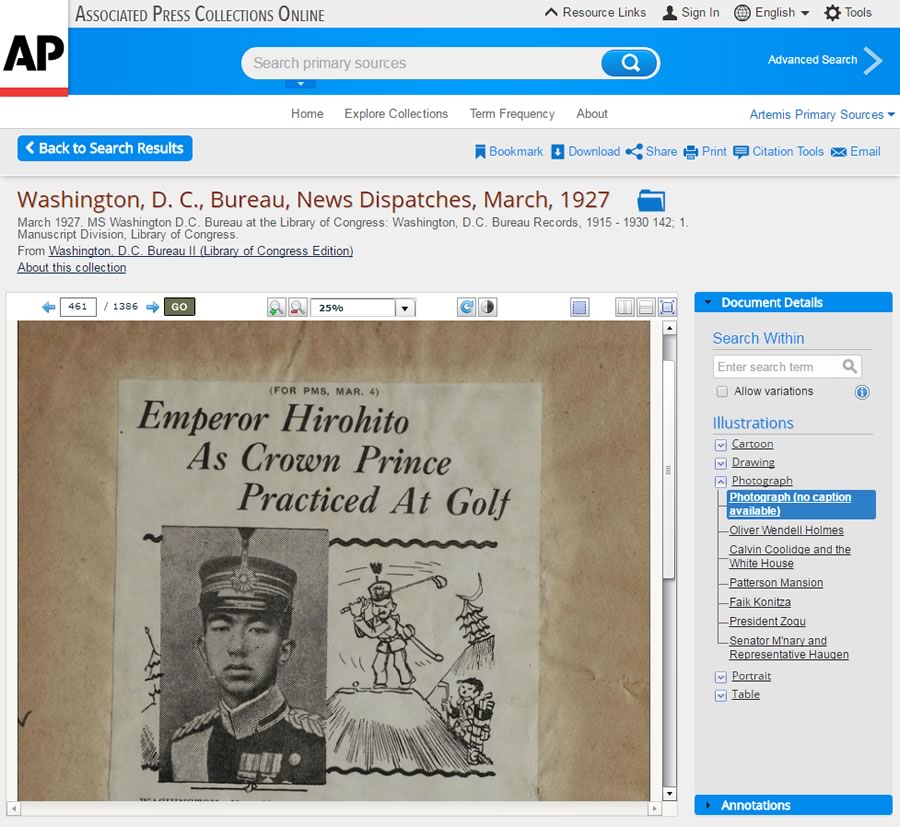
Task: Click the Allow variations info icon
Action: (862, 392)
